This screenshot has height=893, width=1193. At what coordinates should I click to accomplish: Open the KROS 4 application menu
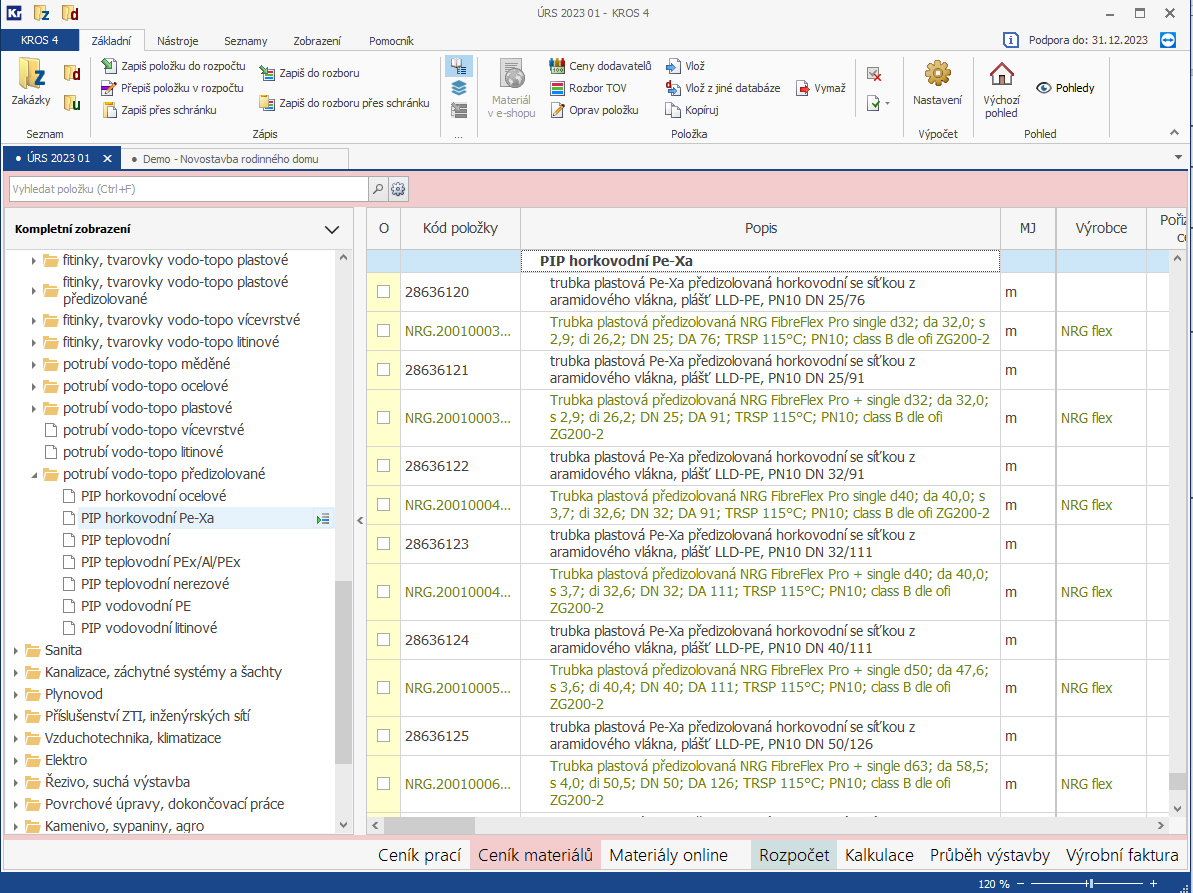(40, 40)
